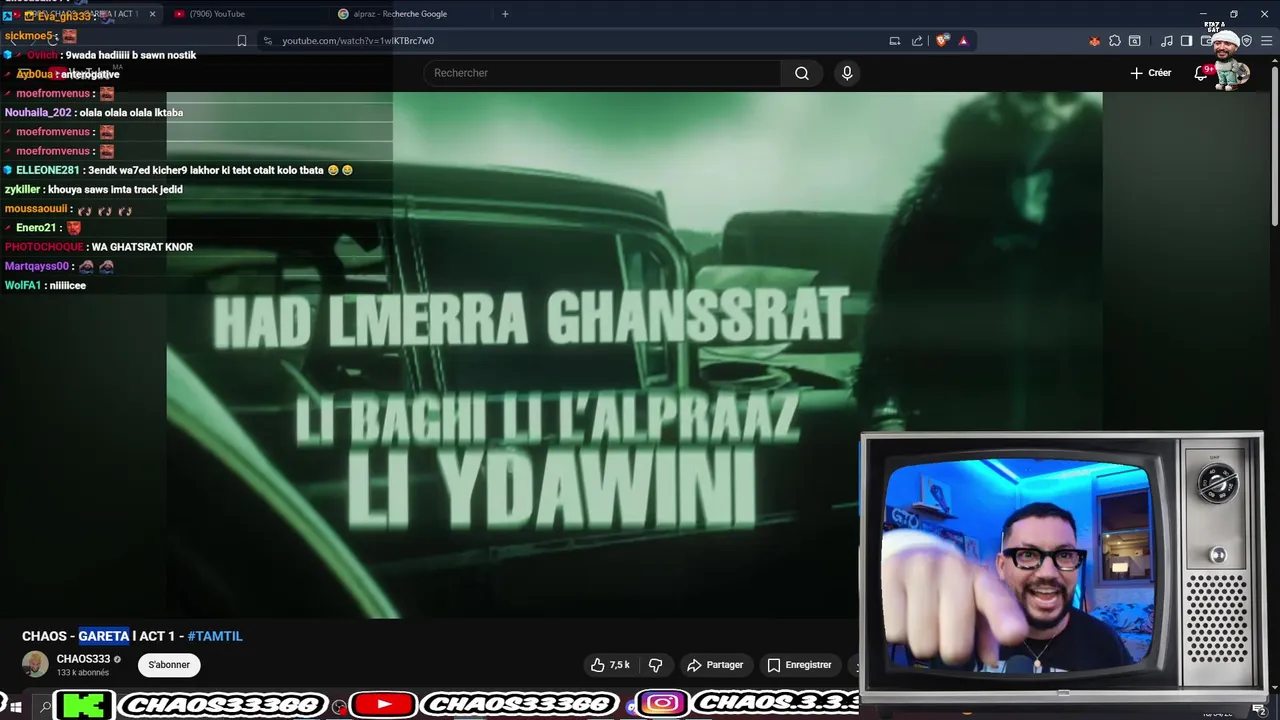Bookmark this page using the bookmark icon
The height and width of the screenshot is (720, 1280).
242,41
